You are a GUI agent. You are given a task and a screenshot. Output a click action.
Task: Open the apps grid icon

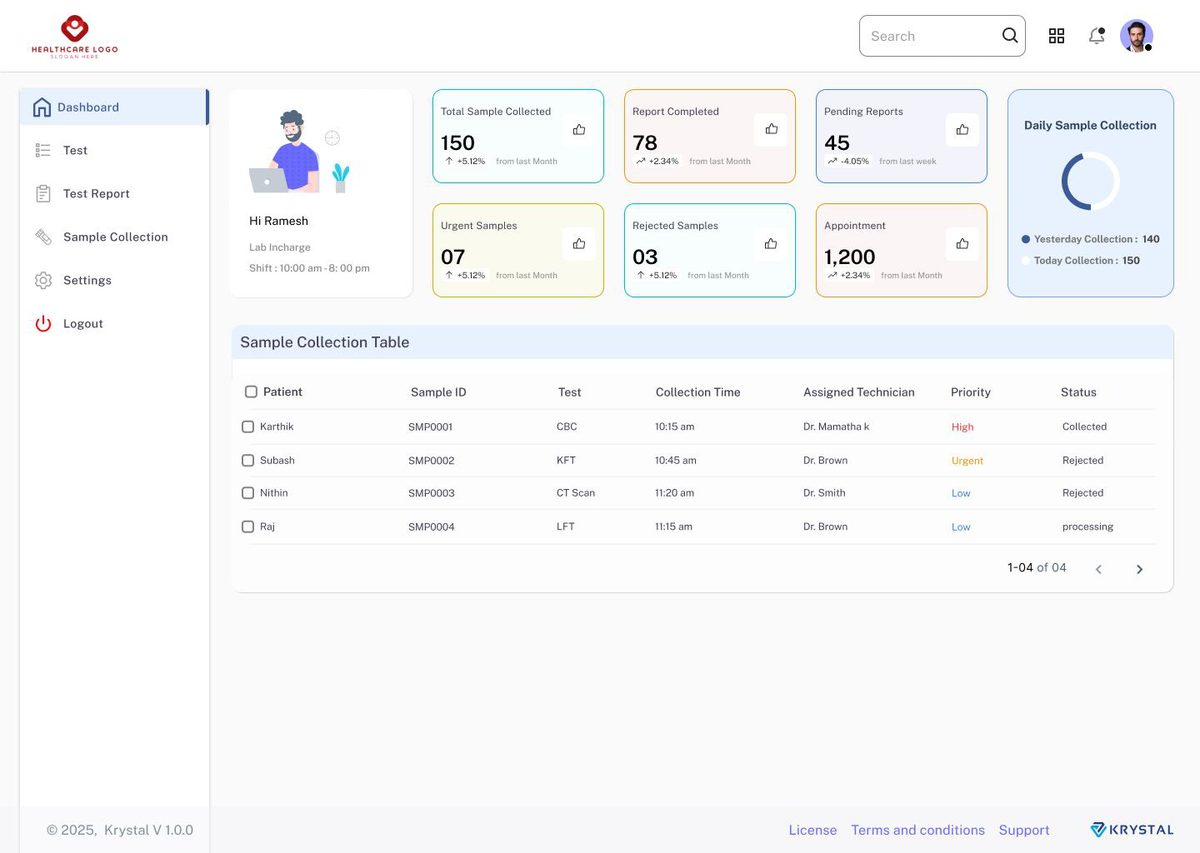point(1056,36)
